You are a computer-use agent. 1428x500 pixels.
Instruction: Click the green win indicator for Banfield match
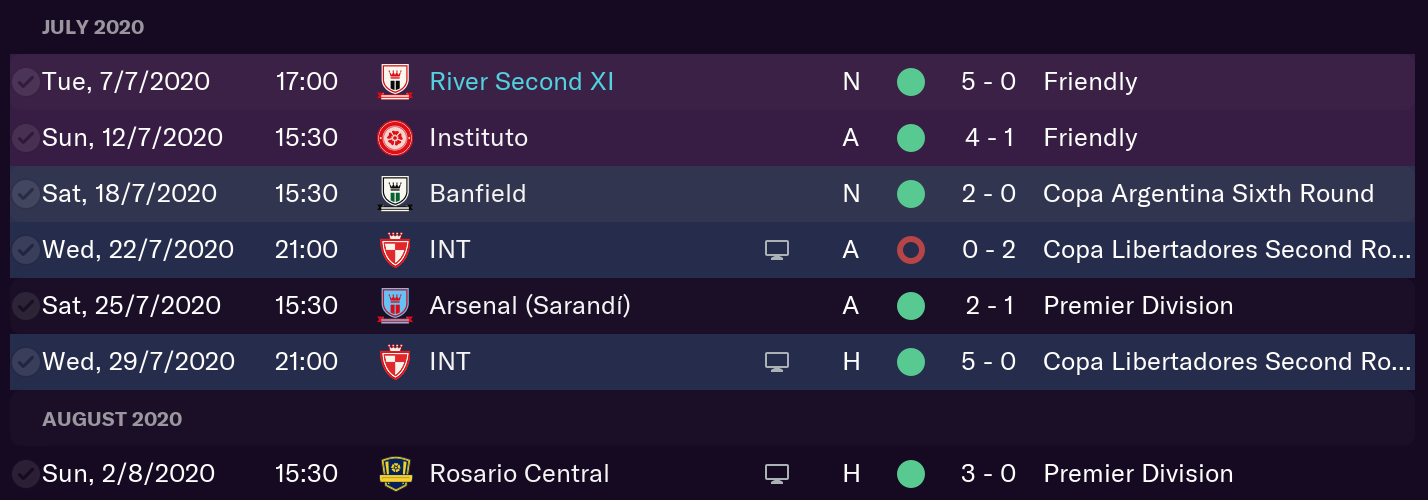(x=910, y=193)
